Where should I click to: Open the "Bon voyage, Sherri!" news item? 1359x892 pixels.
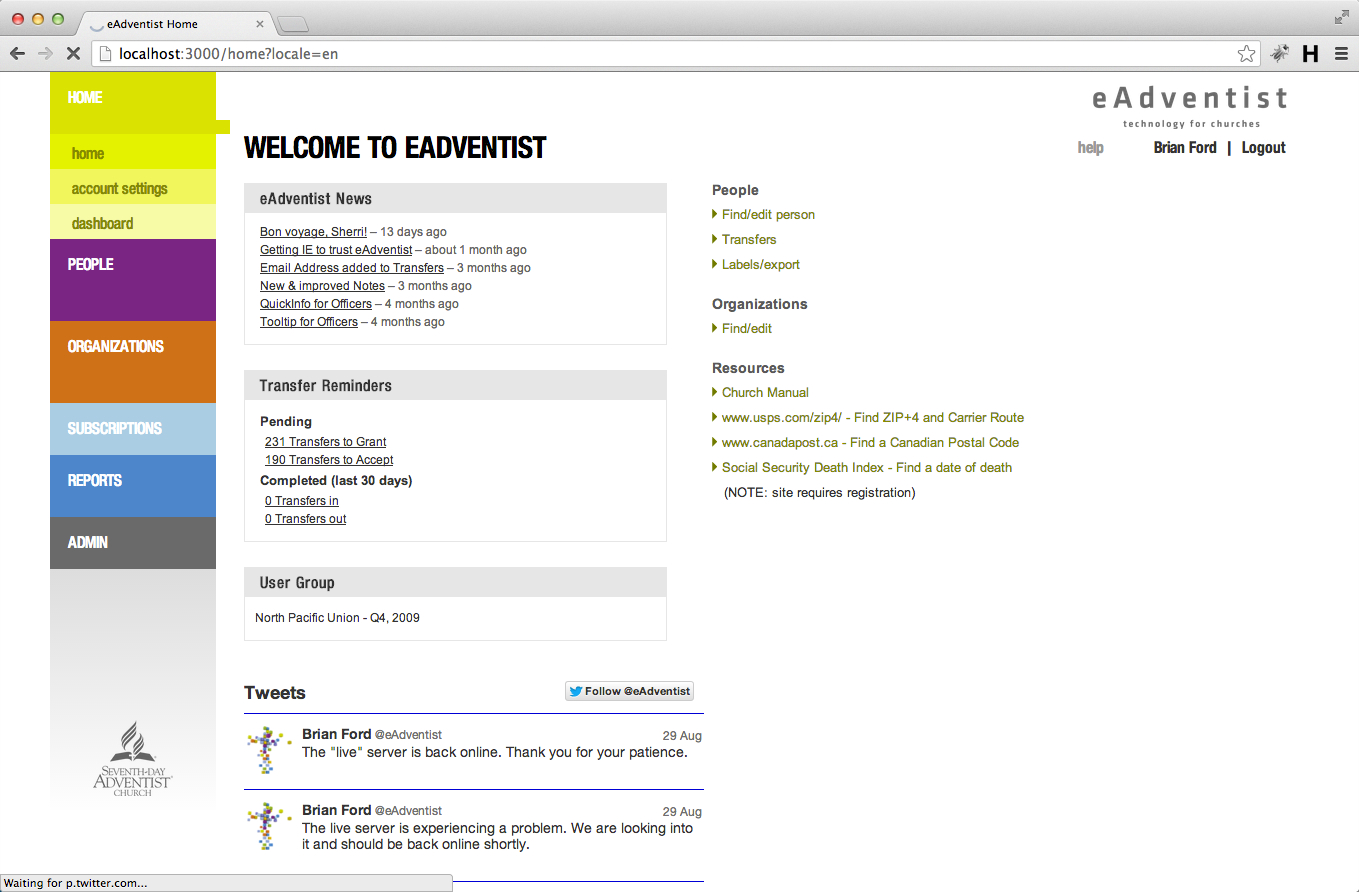(x=314, y=232)
